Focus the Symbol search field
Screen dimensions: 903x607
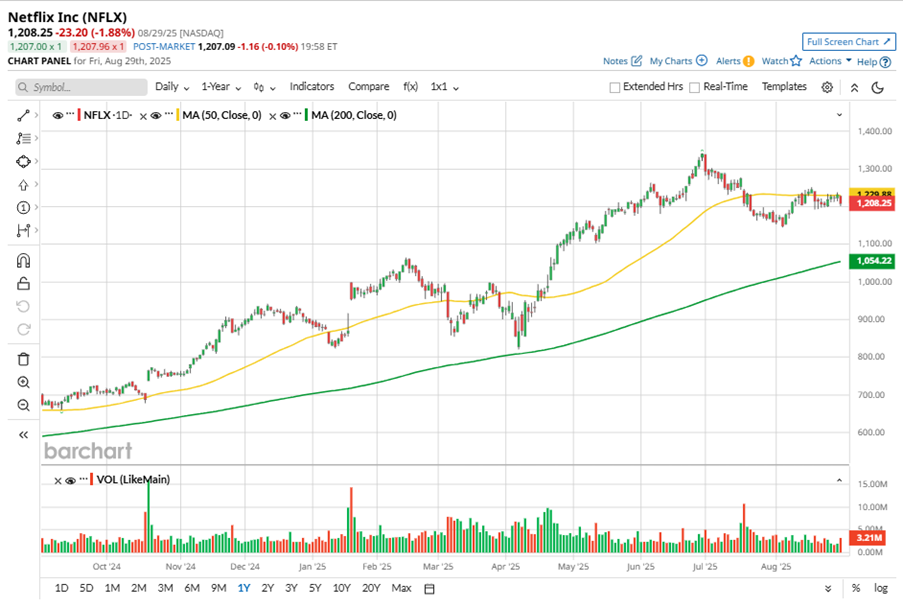click(x=81, y=87)
